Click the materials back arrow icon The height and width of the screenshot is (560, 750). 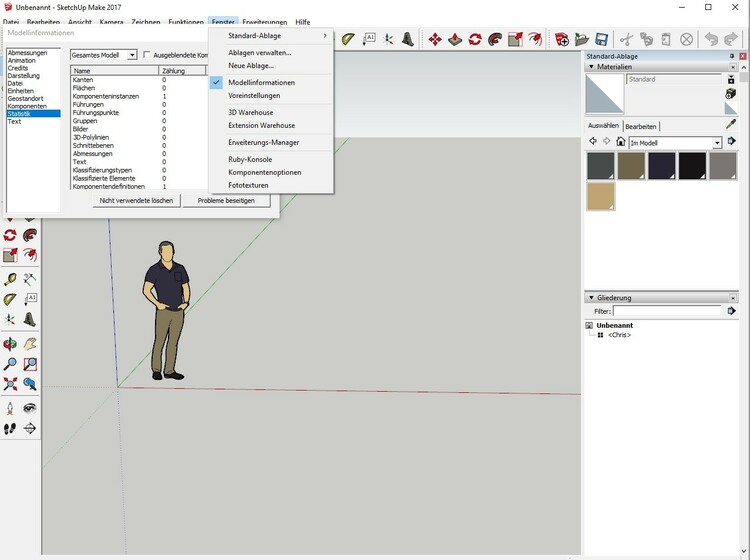coord(593,141)
